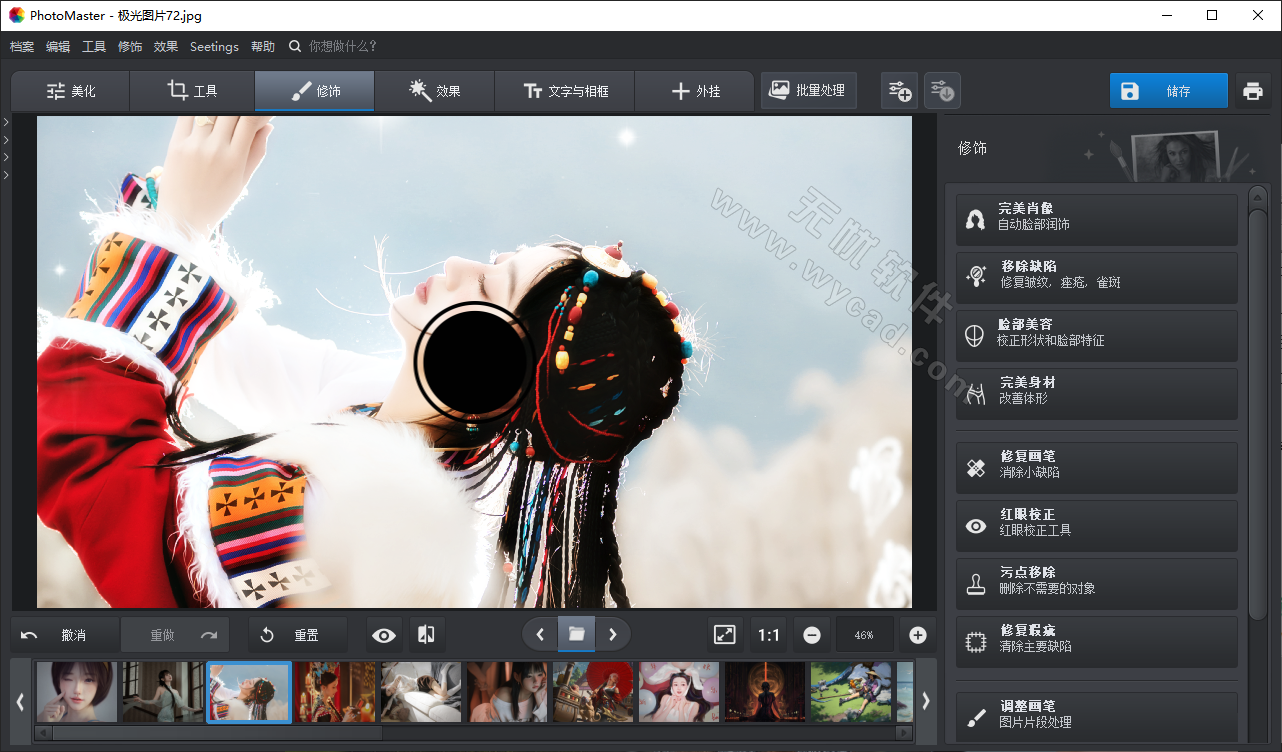1282x752 pixels.
Task: Select the 修复画笔 healing brush
Action: tap(1096, 467)
